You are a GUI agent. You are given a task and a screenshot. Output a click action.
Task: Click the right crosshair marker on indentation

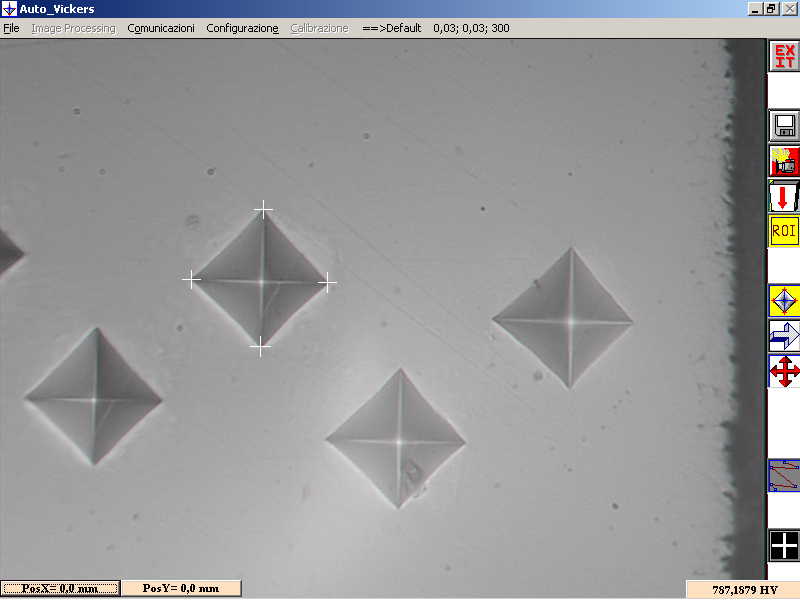click(327, 282)
